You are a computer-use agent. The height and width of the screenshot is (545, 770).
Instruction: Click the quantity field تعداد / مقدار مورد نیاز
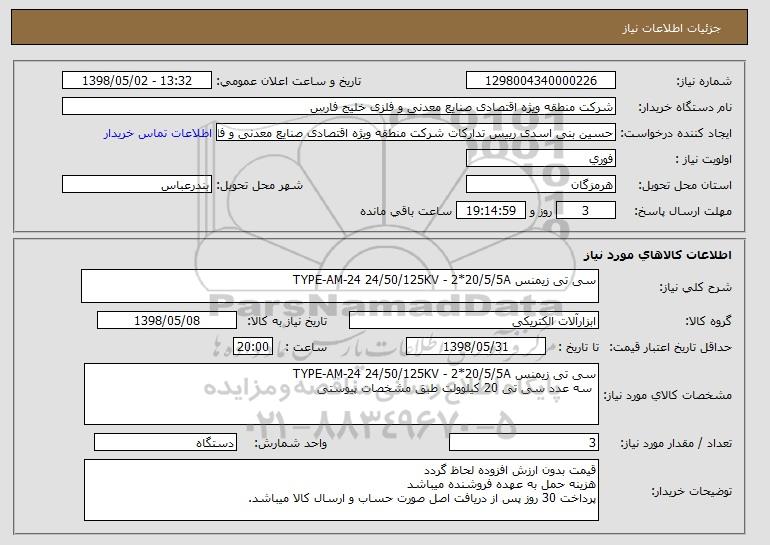[x=524, y=442]
